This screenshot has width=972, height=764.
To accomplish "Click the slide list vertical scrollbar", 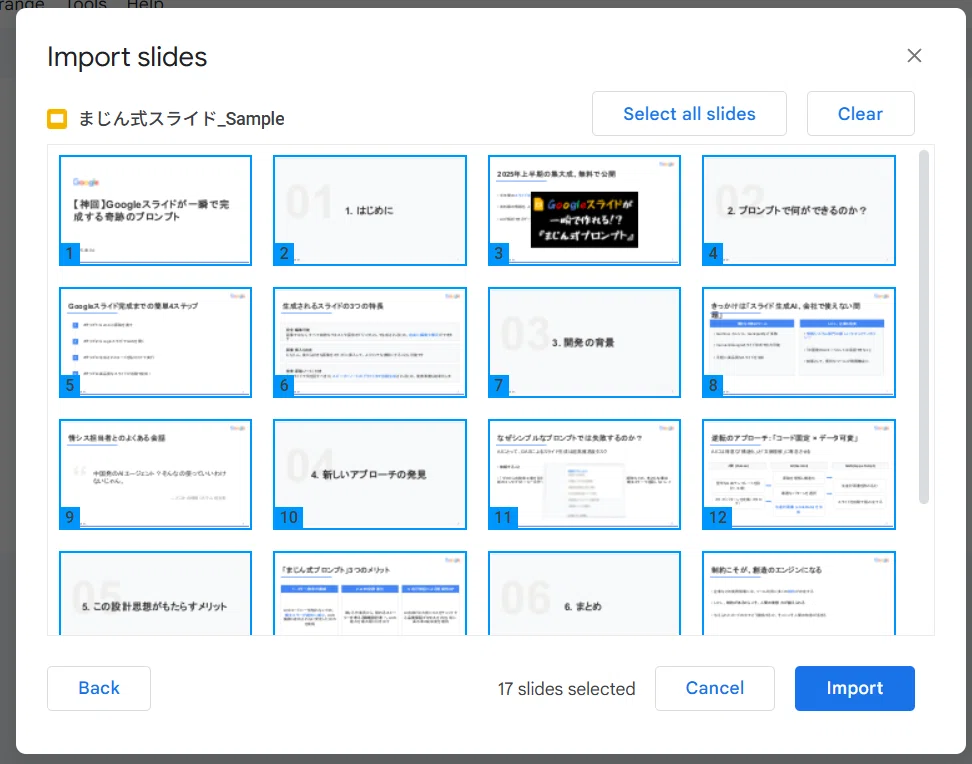I will click(924, 327).
